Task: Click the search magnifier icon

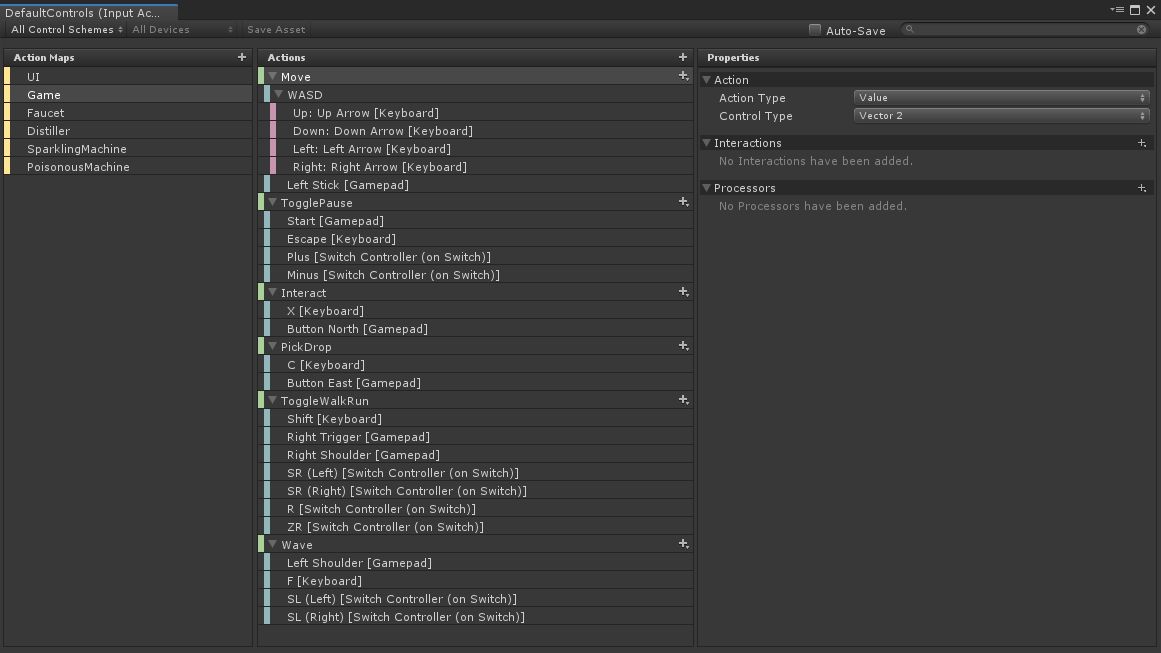Action: tap(910, 30)
